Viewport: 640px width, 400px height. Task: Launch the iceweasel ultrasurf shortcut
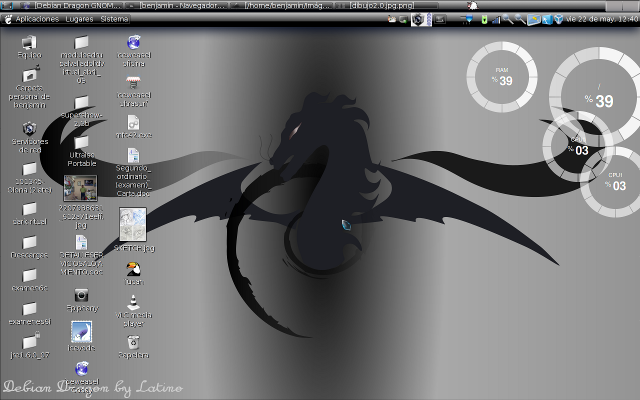(133, 82)
